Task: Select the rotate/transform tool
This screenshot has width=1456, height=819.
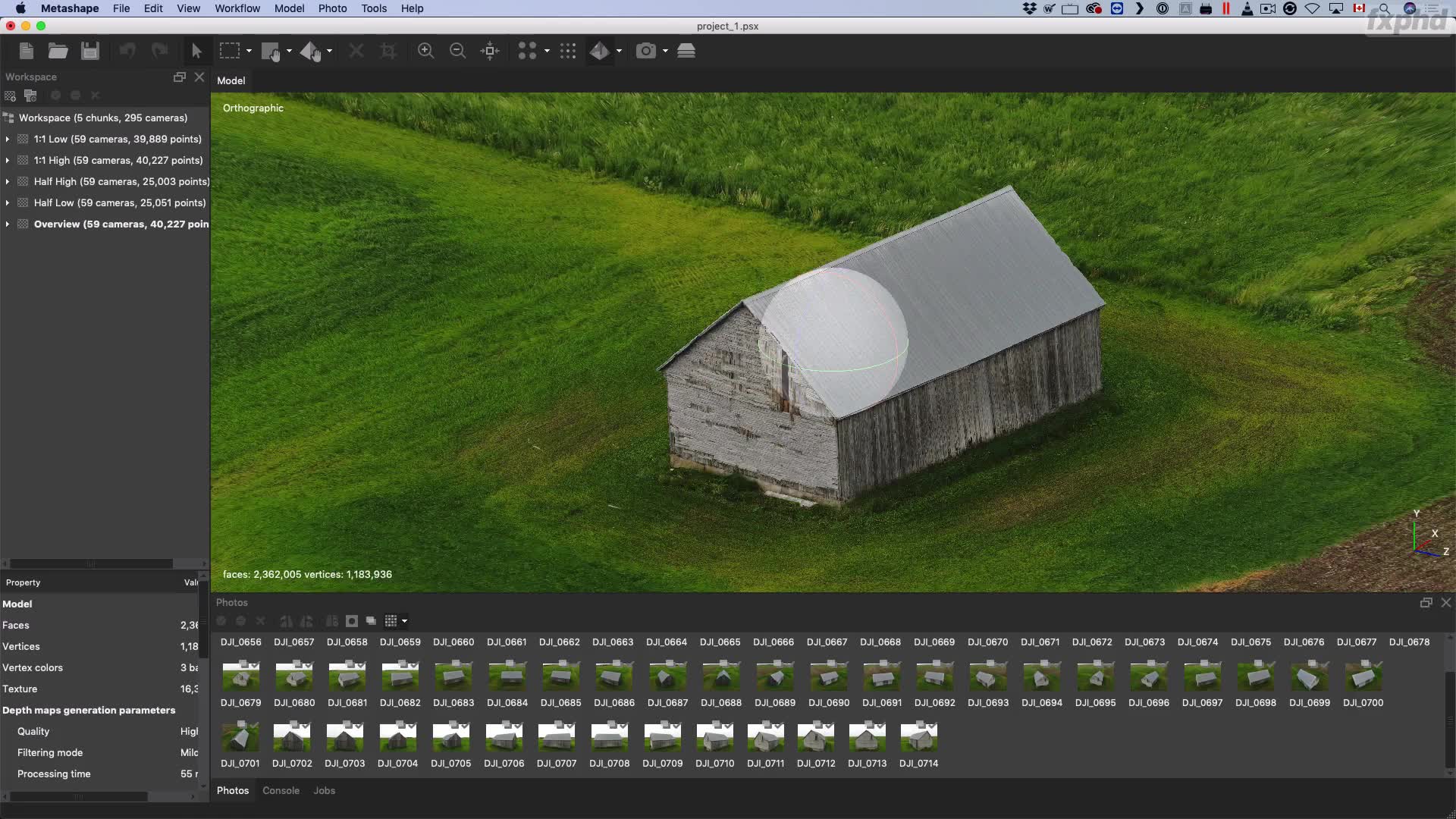Action: tap(312, 52)
